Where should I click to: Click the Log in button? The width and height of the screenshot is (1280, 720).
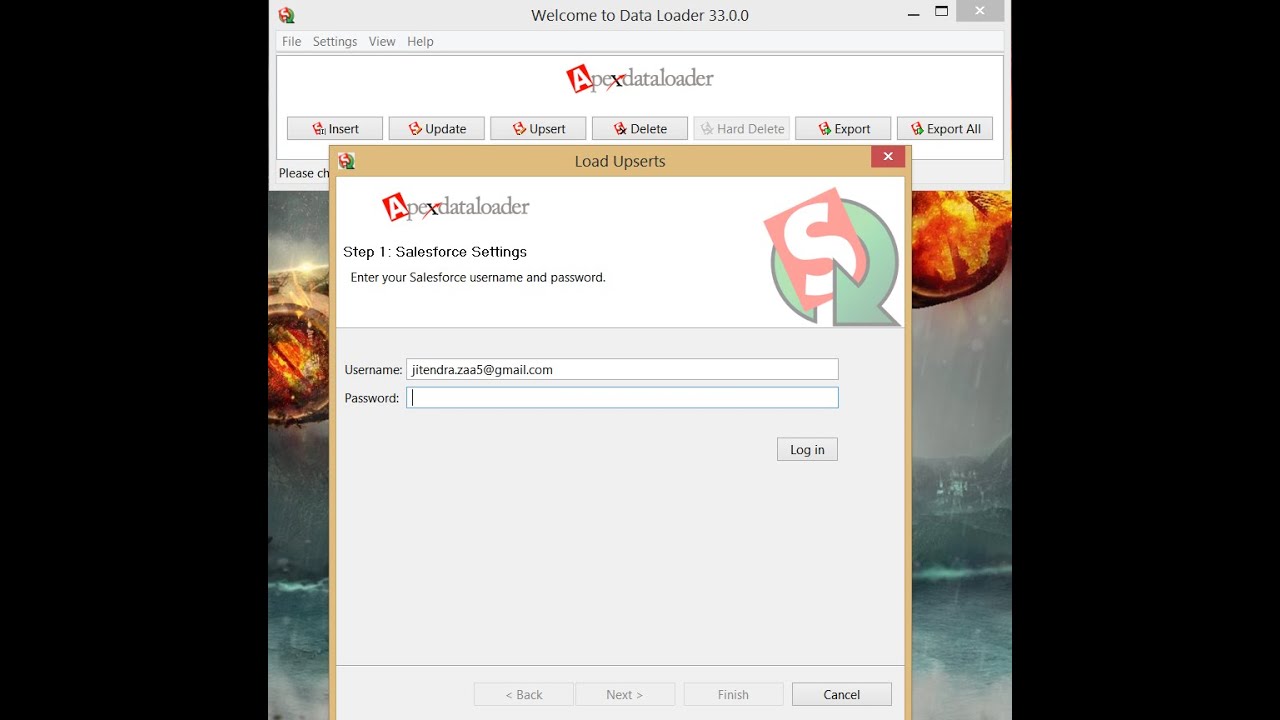tap(807, 449)
